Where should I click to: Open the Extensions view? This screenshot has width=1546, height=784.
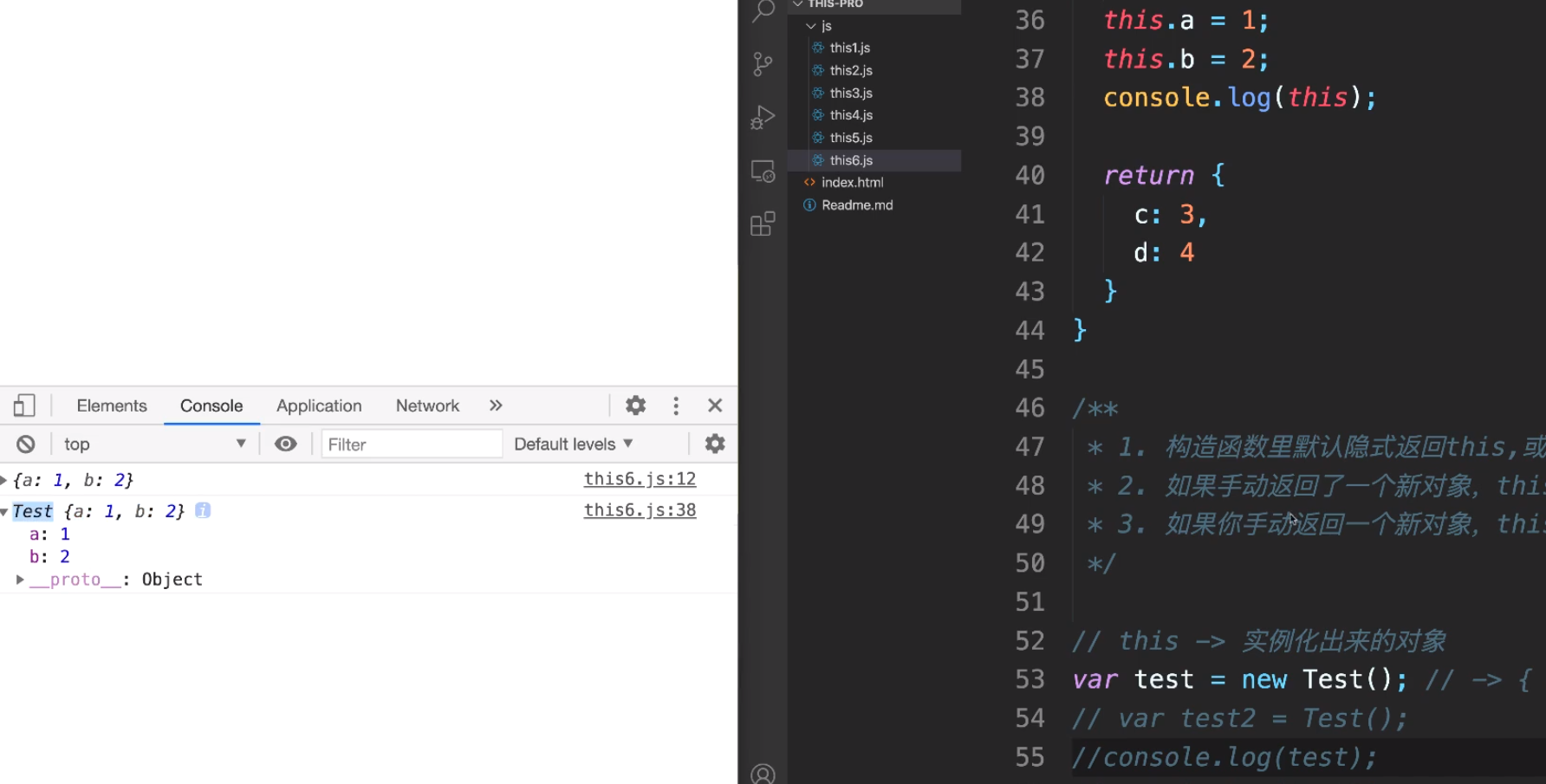pos(763,224)
